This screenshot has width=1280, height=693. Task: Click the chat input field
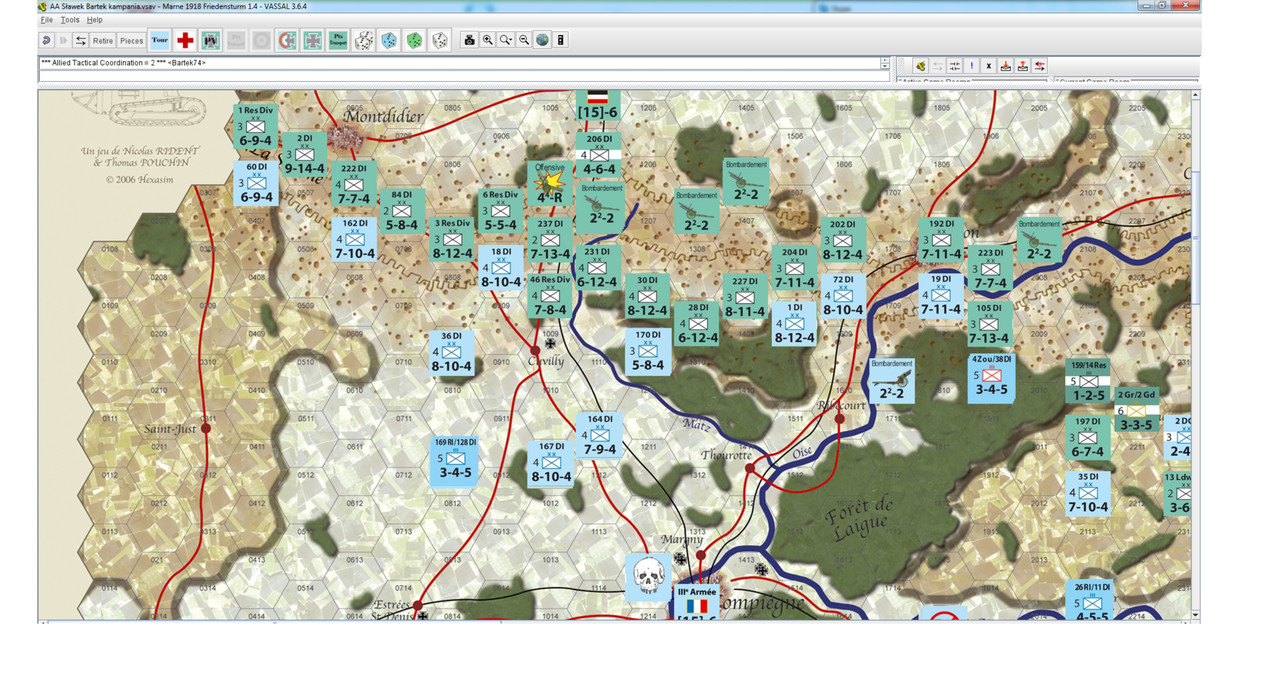coord(464,76)
